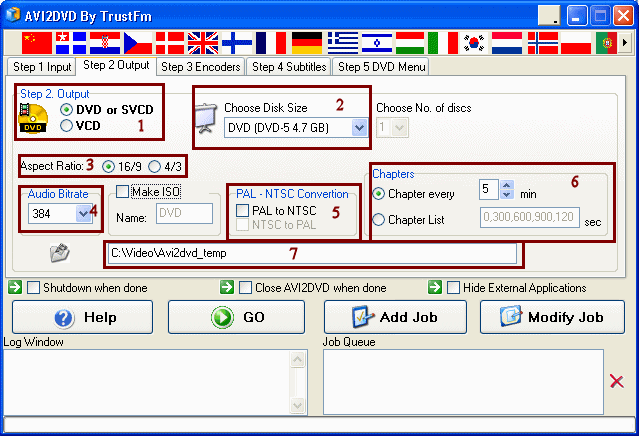639x436 pixels.
Task: Click green arrow beside Shutdown when done
Action: point(15,287)
